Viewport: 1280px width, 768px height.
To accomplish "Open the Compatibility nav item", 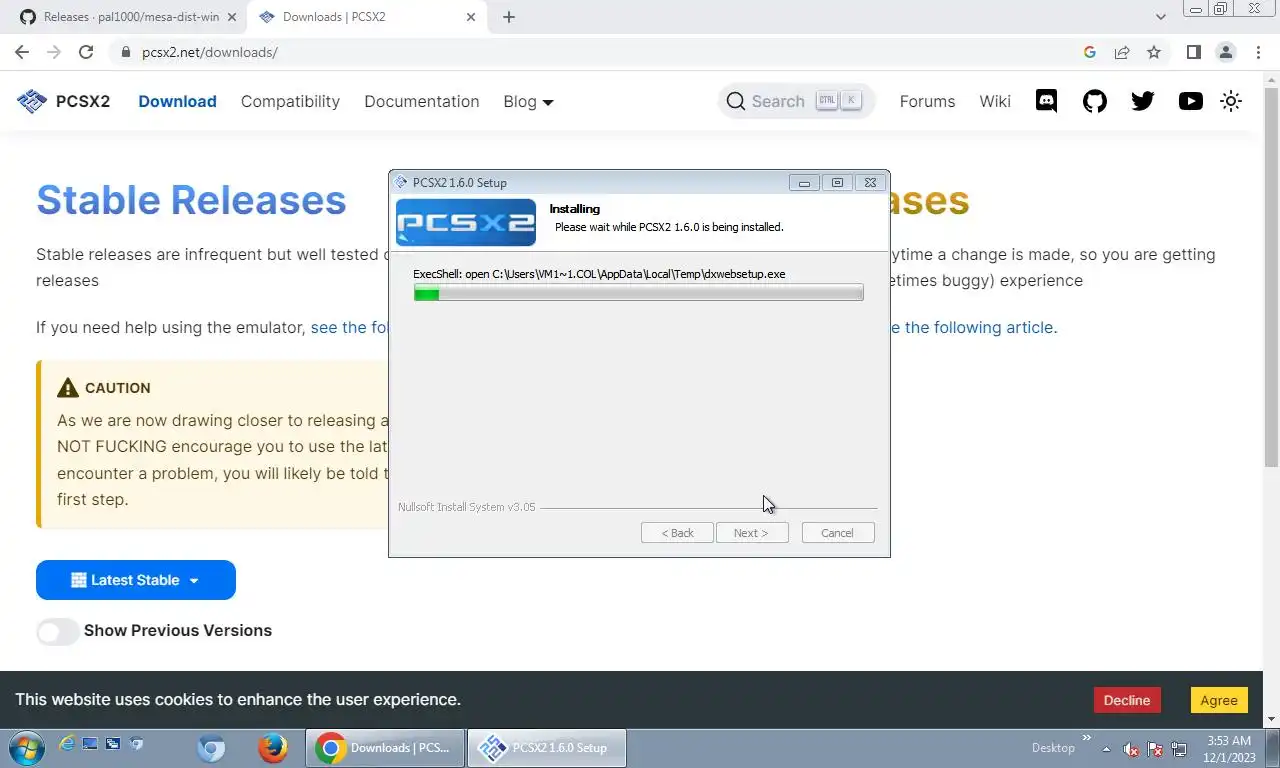I will pos(290,101).
